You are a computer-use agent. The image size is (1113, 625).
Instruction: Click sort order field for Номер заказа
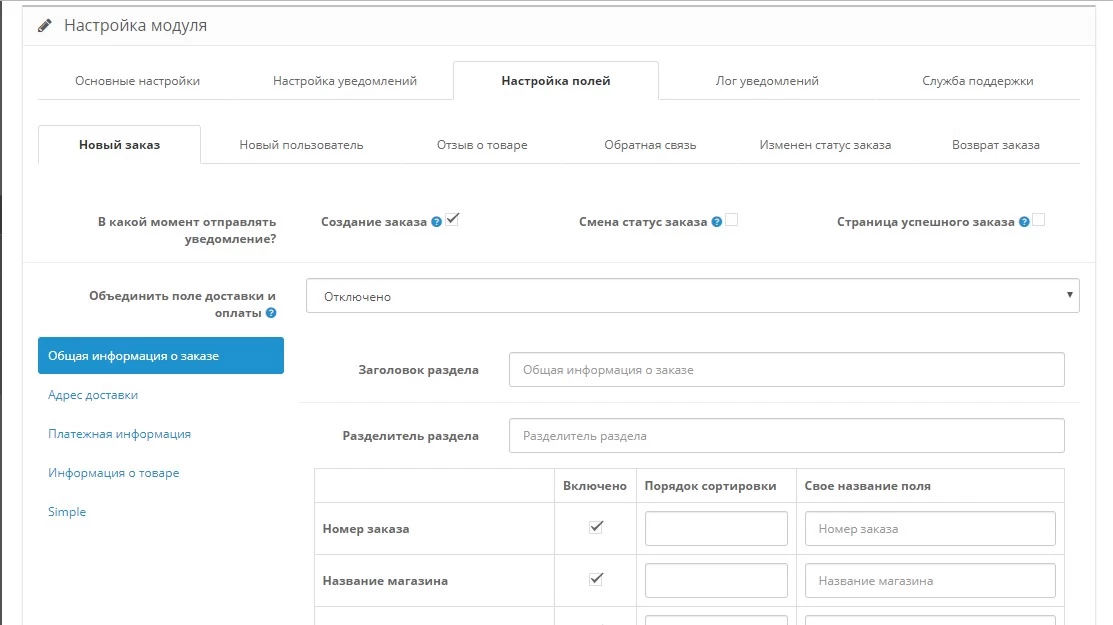(x=716, y=529)
